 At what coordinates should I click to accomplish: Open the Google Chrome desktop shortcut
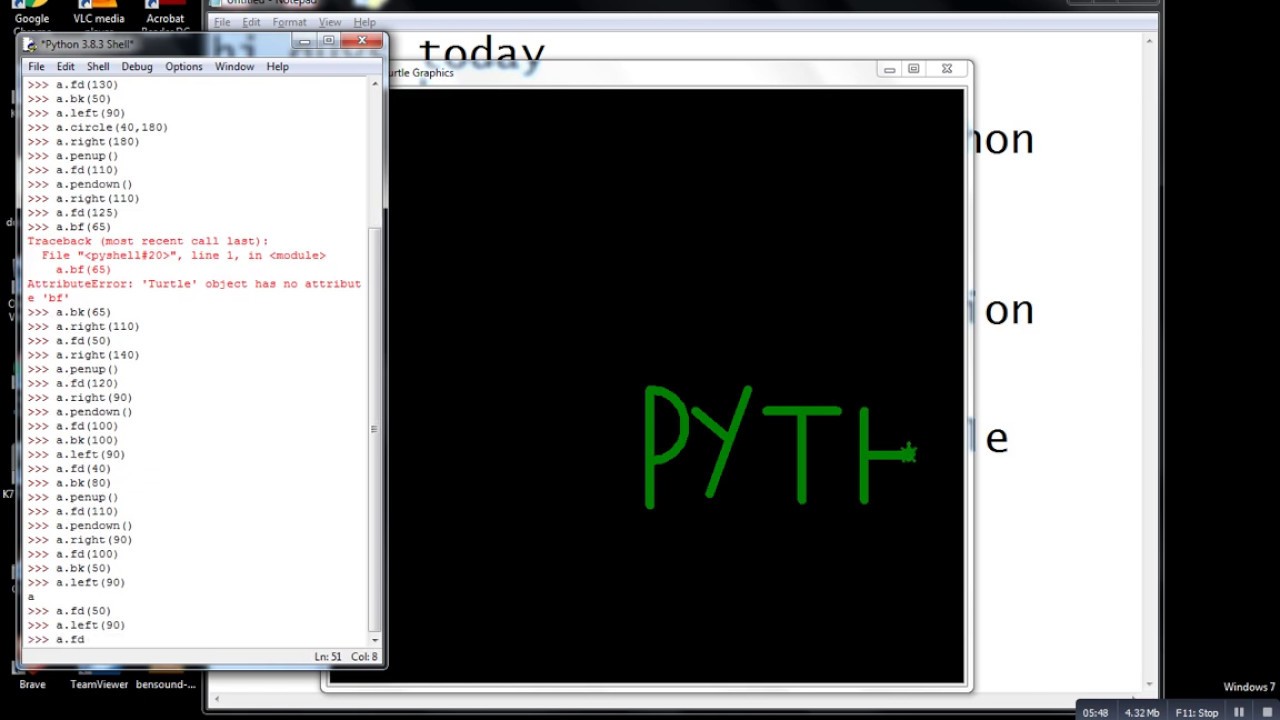pyautogui.click(x=32, y=18)
